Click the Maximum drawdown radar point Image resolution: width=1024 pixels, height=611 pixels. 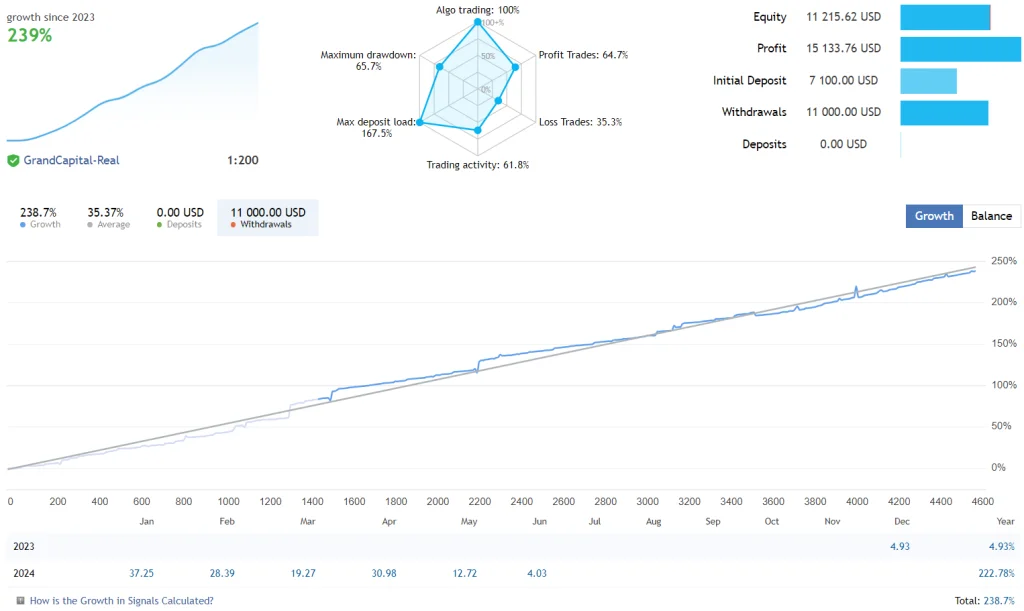point(440,67)
